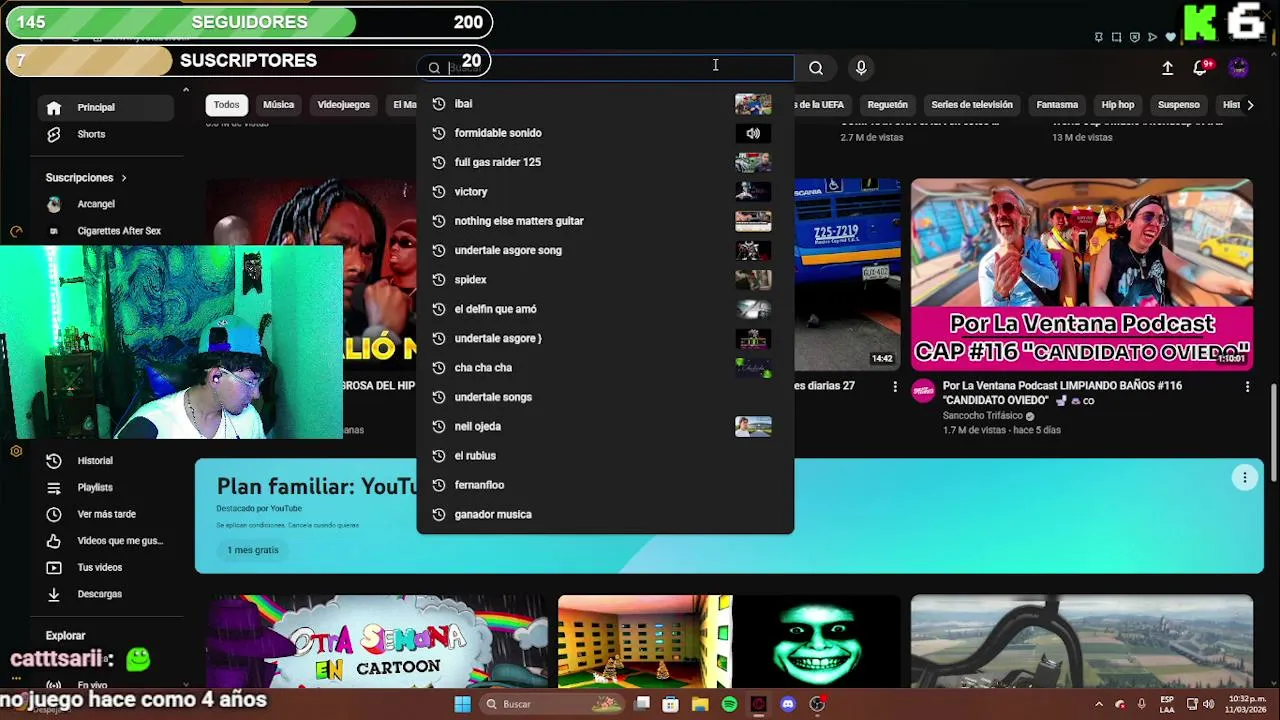Show hidden system tray icons chevron
This screenshot has height=720, width=1280.
(x=1099, y=704)
